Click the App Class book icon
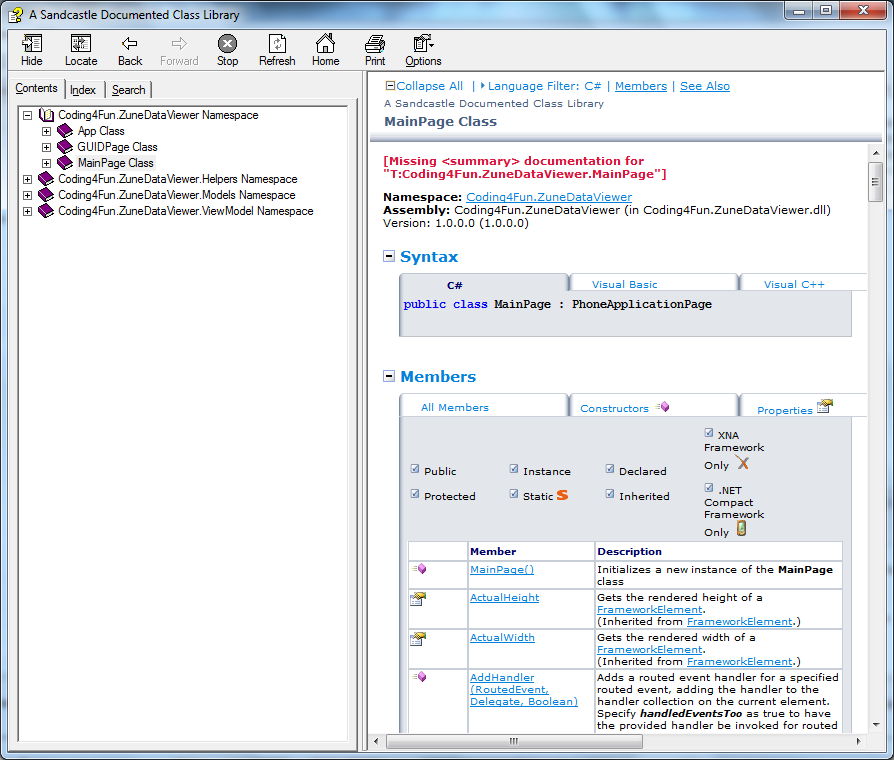Viewport: 894px width, 760px height. coord(65,131)
